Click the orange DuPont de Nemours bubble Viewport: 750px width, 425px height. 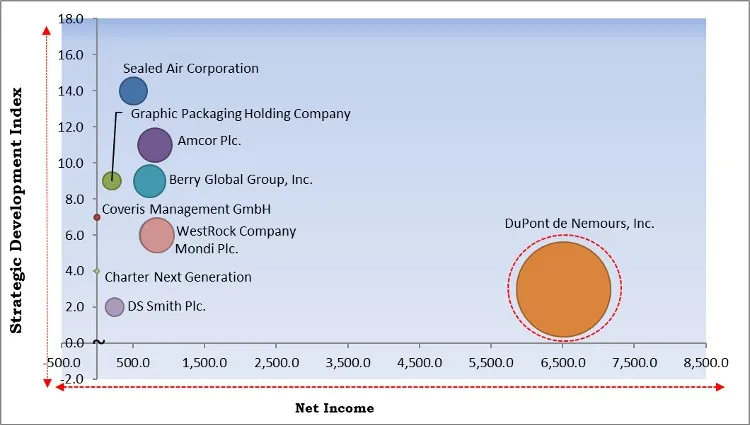click(x=563, y=289)
